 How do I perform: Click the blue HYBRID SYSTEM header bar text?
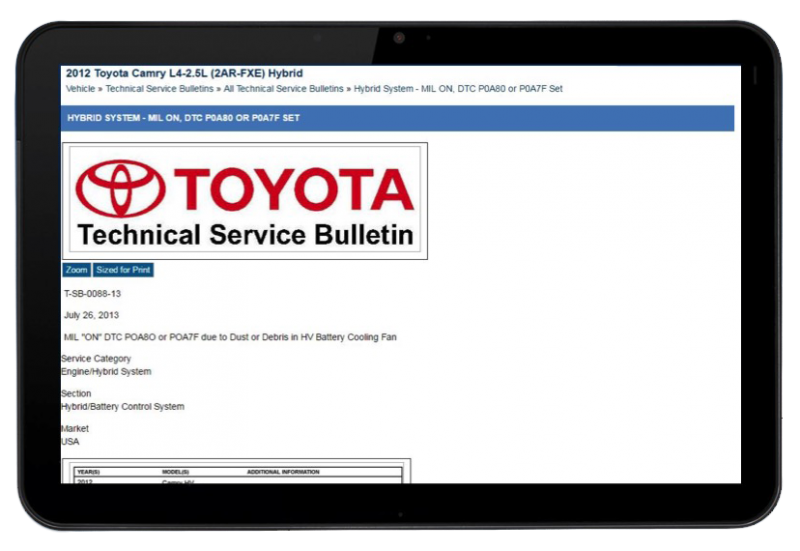[183, 118]
